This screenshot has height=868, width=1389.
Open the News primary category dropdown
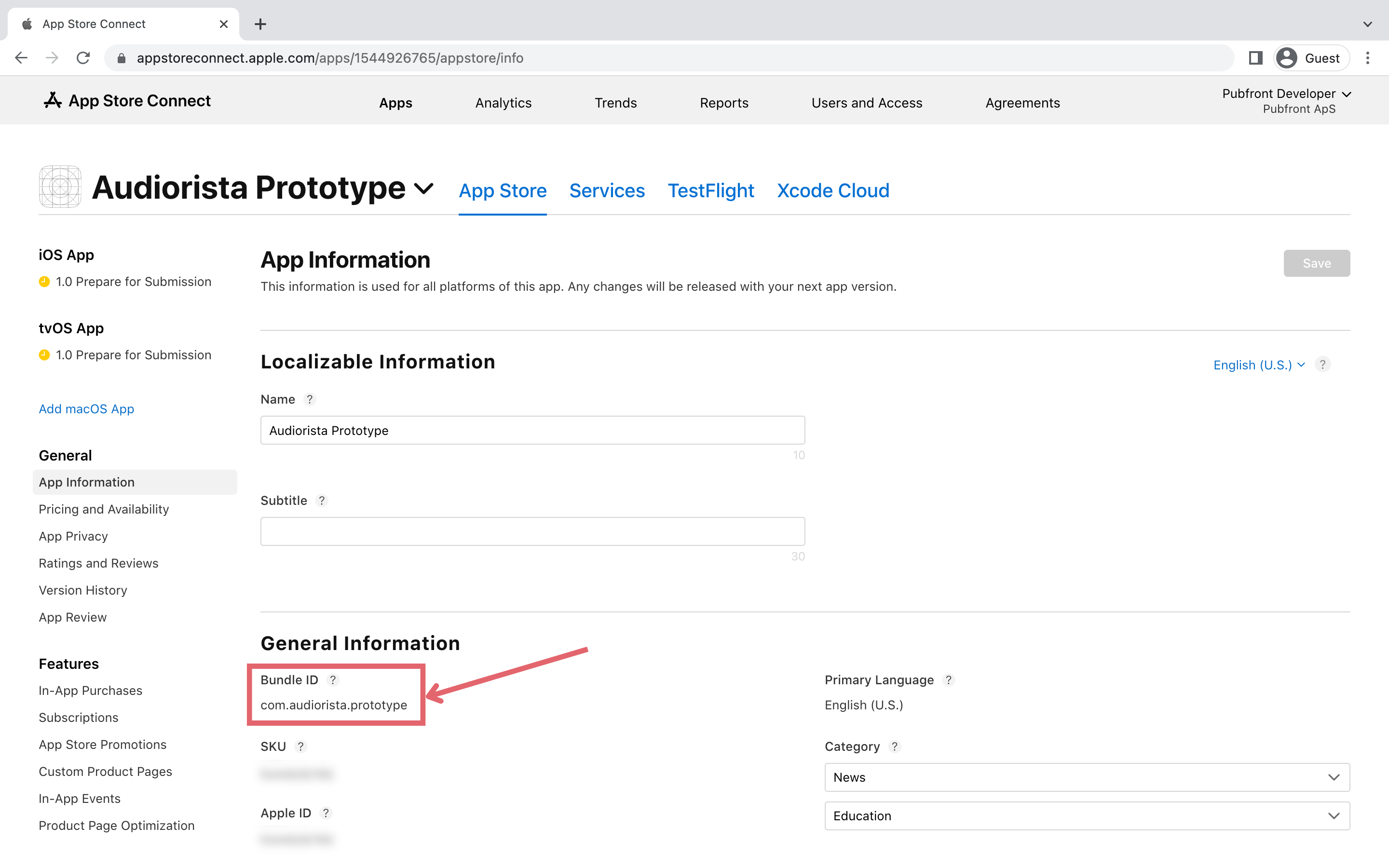coord(1087,777)
